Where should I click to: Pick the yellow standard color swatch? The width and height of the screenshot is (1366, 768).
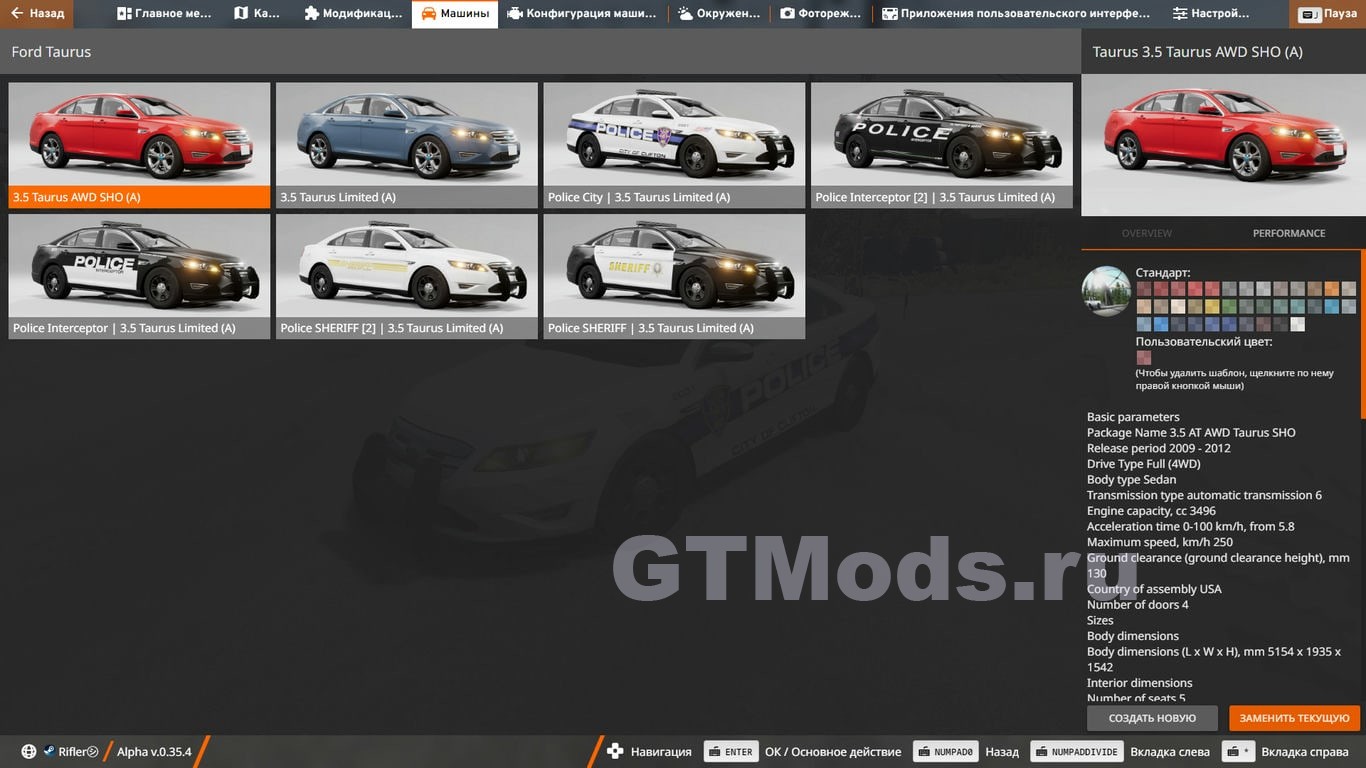1212,306
